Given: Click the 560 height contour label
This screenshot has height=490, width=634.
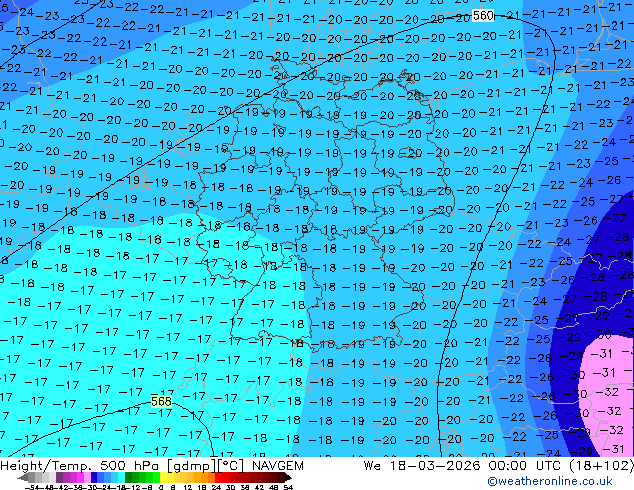Looking at the screenshot, I should click(483, 16).
